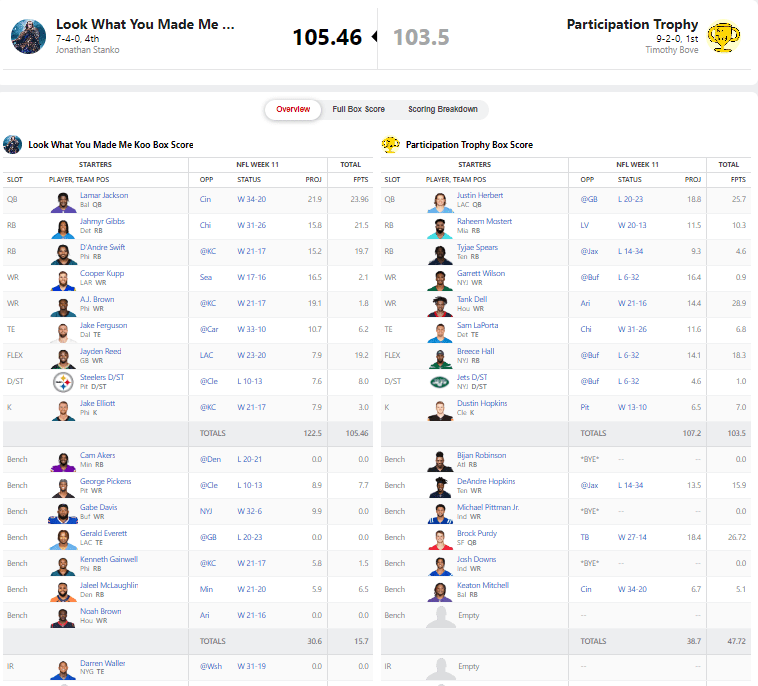Screen dimensions: 758x686
Task: Click Lamar Jackson's player headshot
Action: 65,201
